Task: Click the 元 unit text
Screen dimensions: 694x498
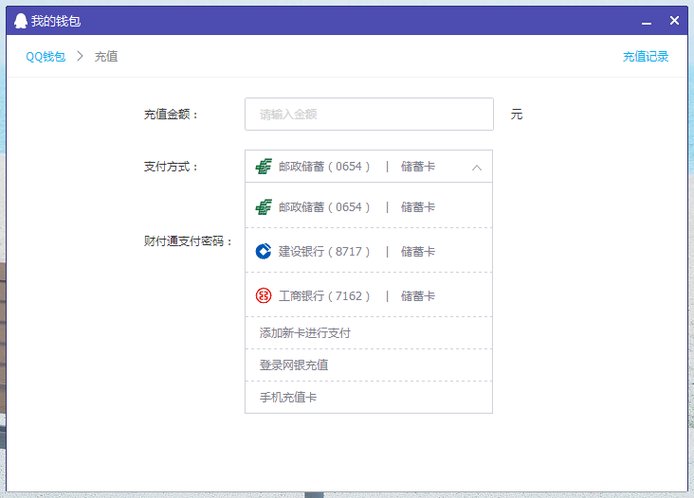Action: (517, 114)
